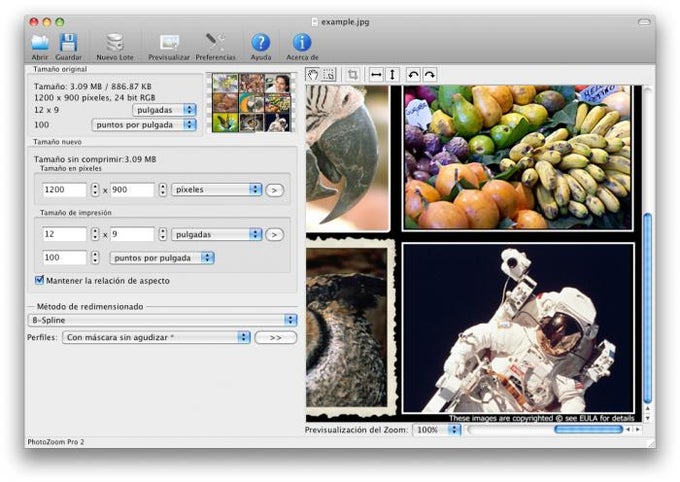Click the > button next to píxeles
This screenshot has height=482, width=680.
275,189
